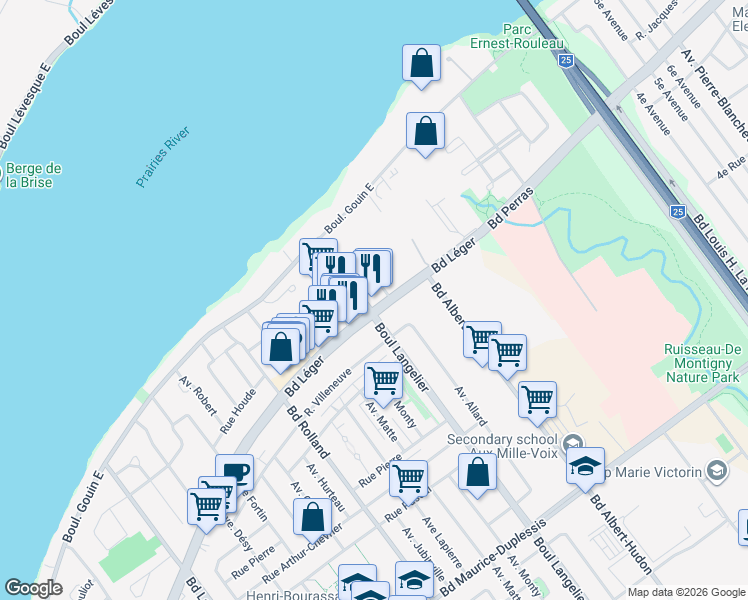Image resolution: width=748 pixels, height=600 pixels.
Task: Select the R. Villeneuve street label
Action: [x=328, y=392]
